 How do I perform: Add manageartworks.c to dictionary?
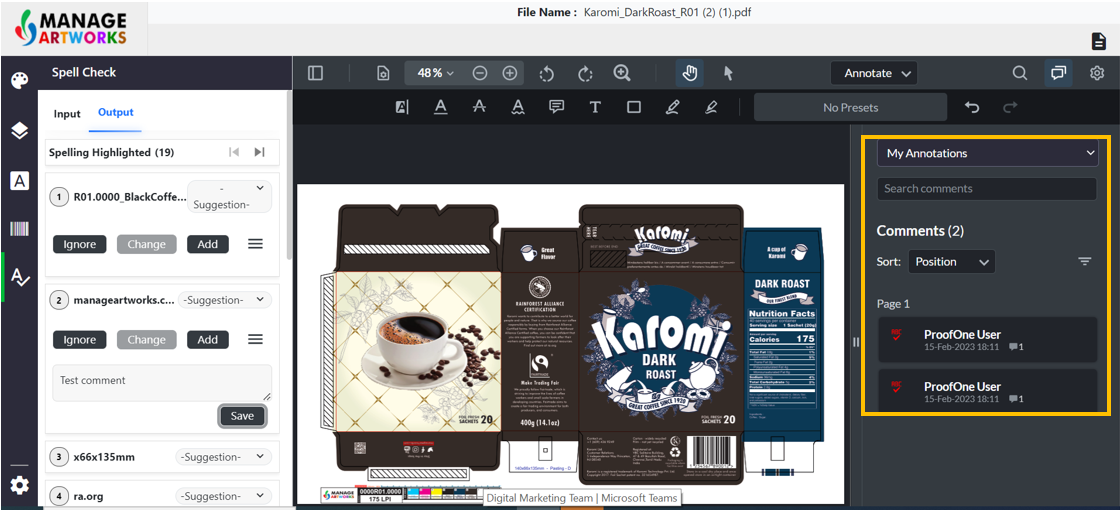208,339
